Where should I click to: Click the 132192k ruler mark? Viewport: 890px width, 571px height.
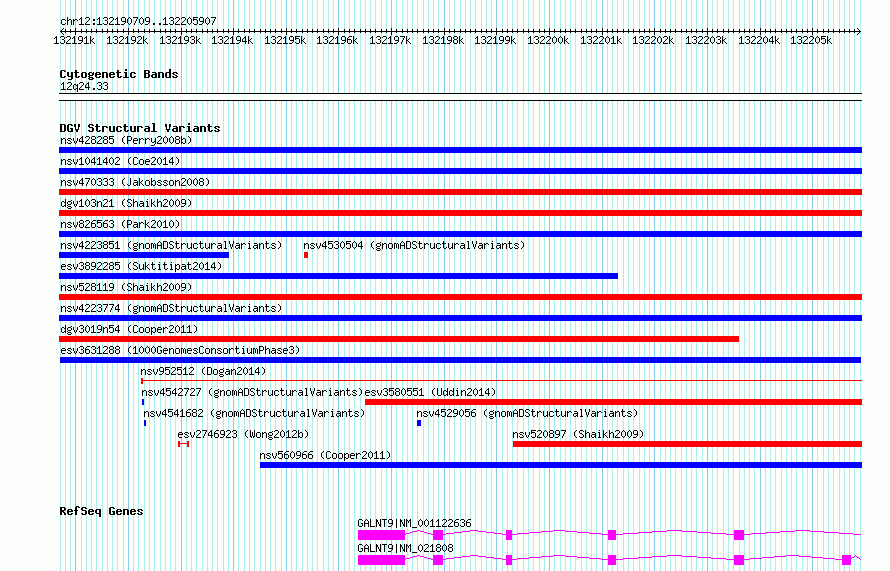click(127, 40)
